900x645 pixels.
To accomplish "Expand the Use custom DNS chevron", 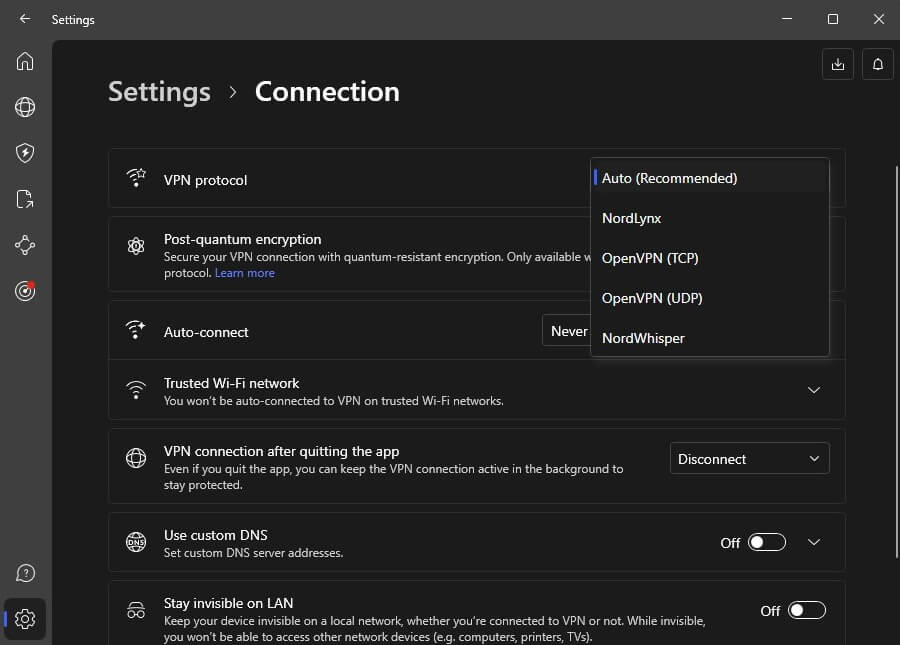I will 814,542.
